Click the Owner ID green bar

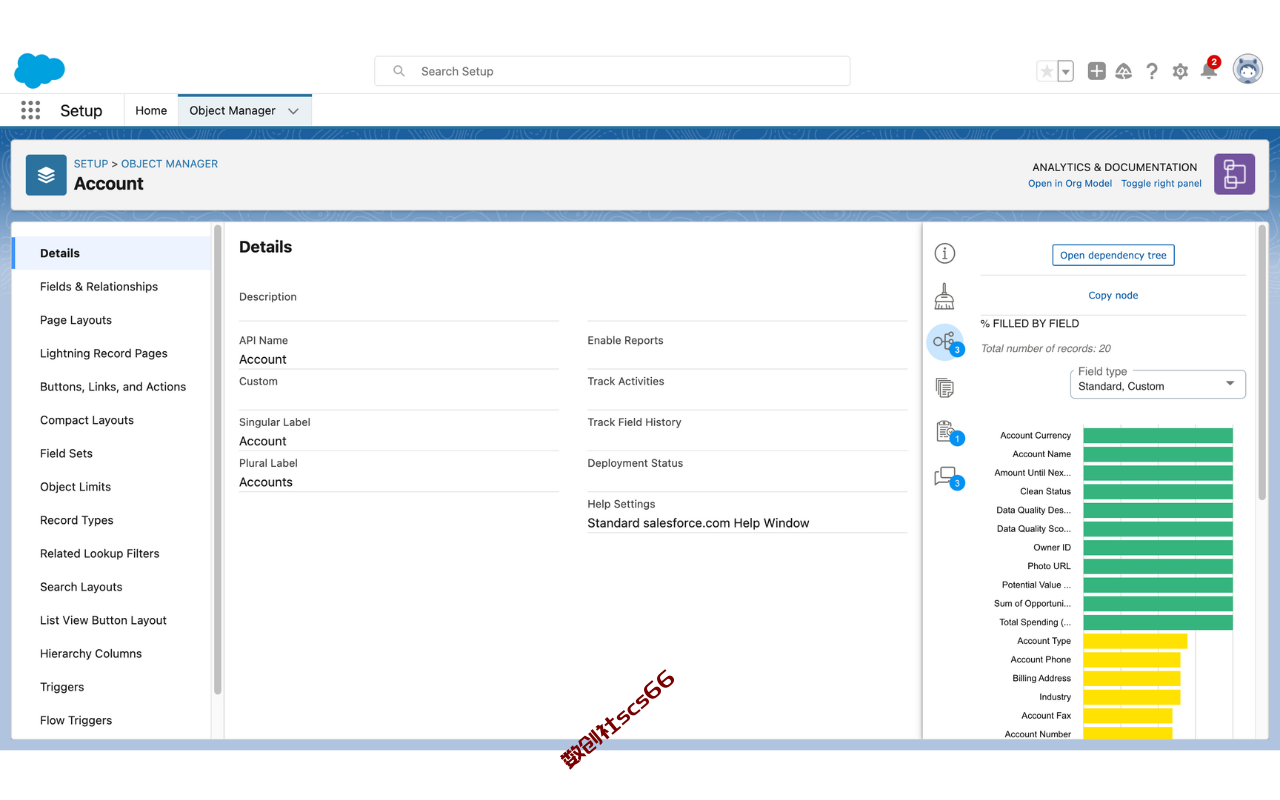click(x=1158, y=547)
